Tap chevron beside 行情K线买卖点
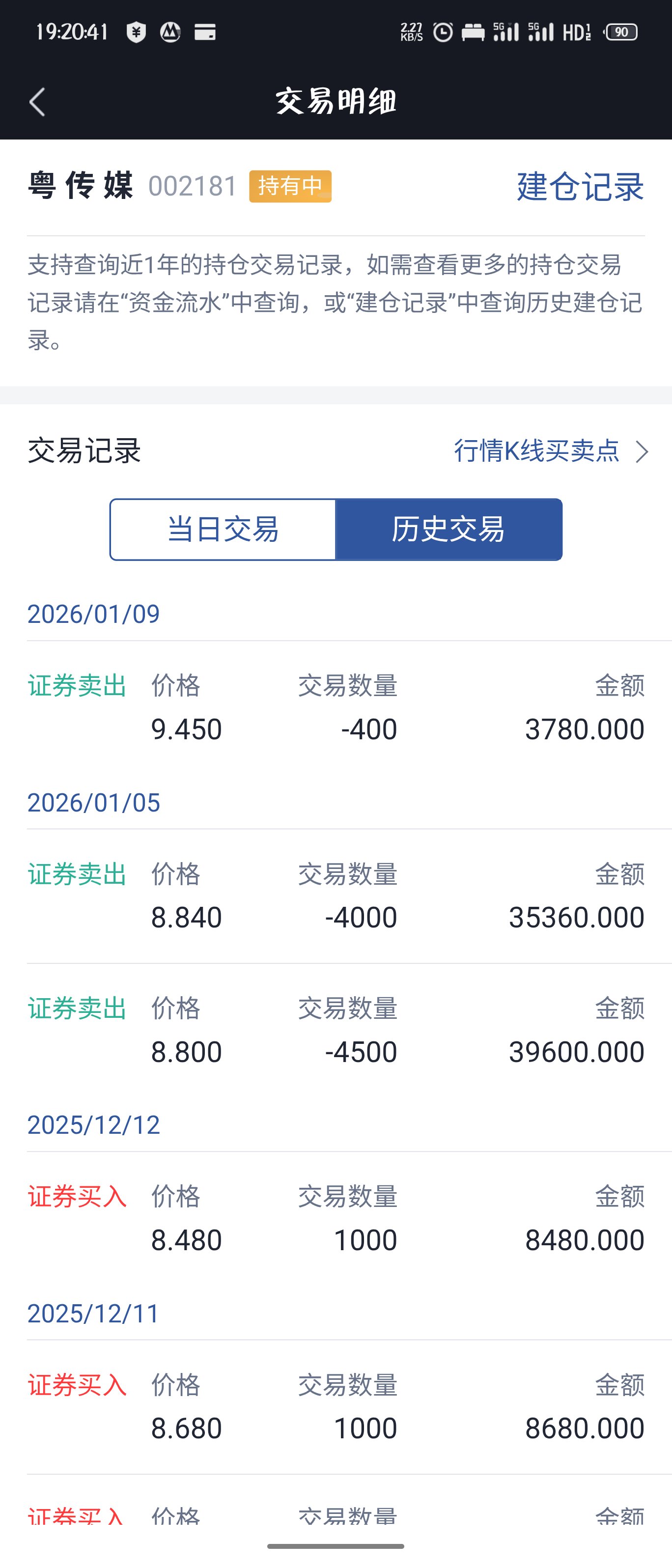Image resolution: width=672 pixels, height=1568 pixels. 642,451
